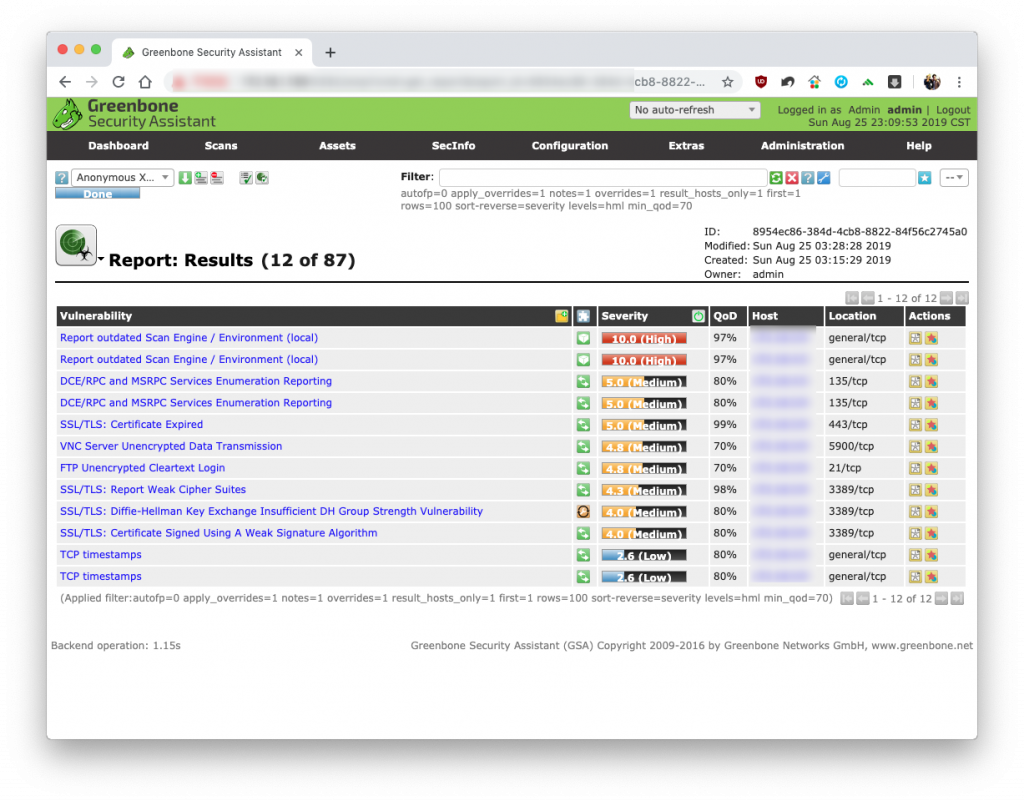Add note for SSL/TLS Certificate Expired row
1024x801 pixels.
(915, 425)
